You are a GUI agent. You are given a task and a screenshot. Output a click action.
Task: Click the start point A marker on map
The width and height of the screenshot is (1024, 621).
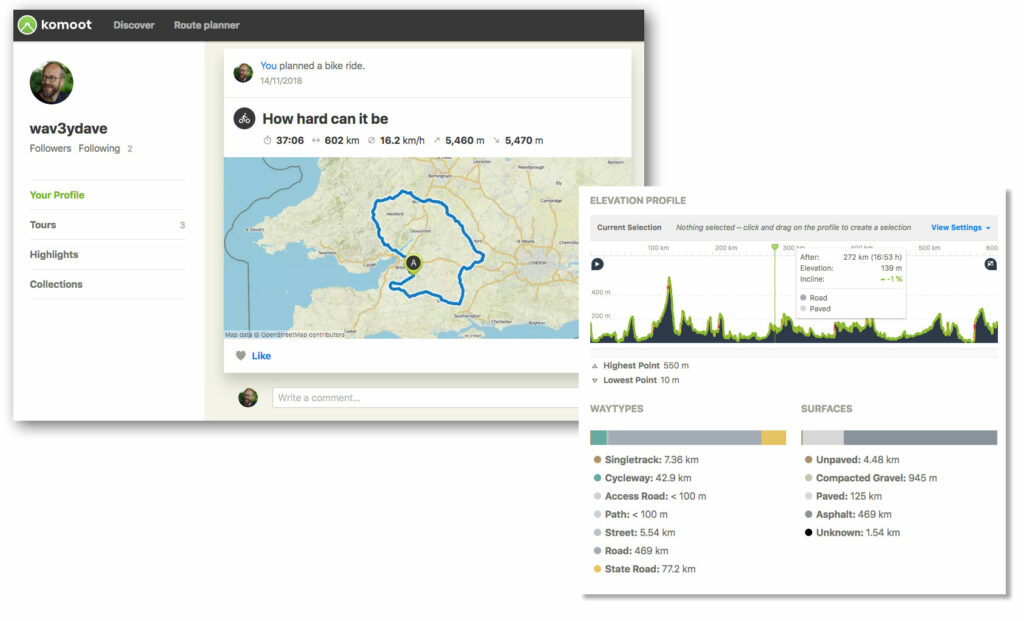coord(413,263)
